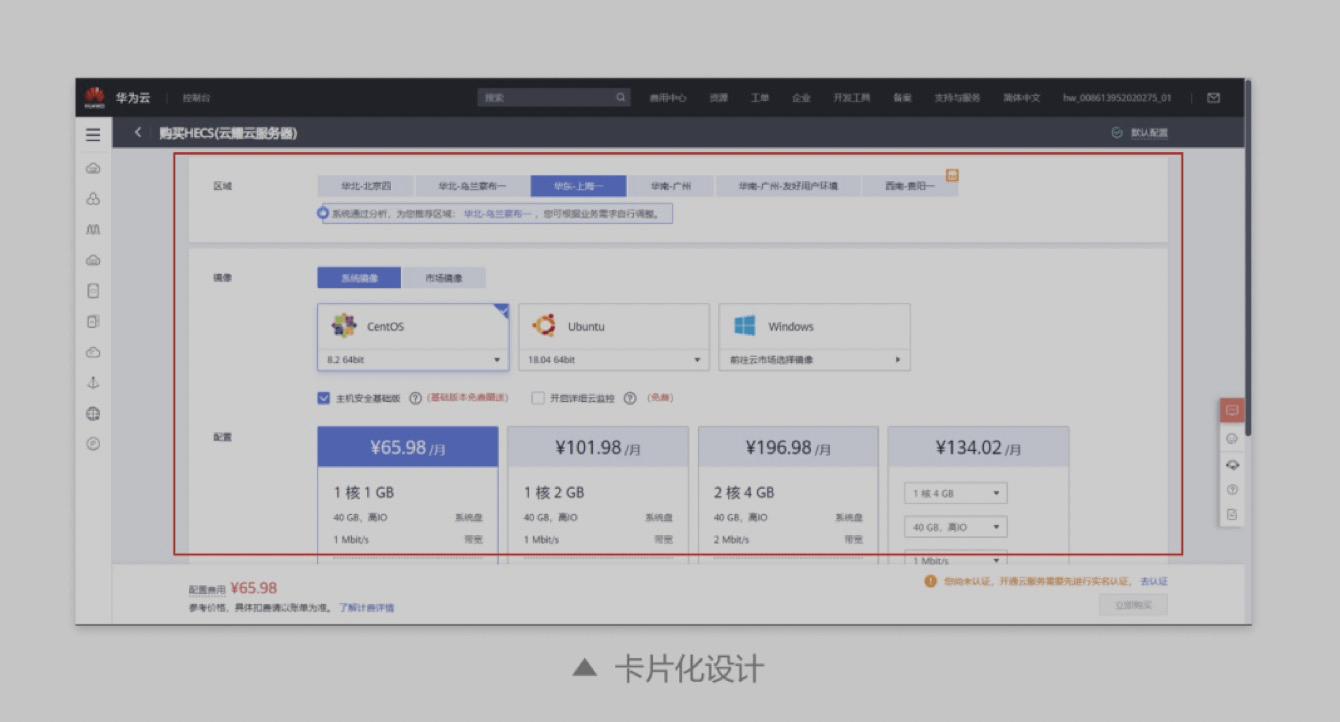Click help icon next to 主机安全基础版
The image size is (1340, 722).
pyautogui.click(x=416, y=398)
